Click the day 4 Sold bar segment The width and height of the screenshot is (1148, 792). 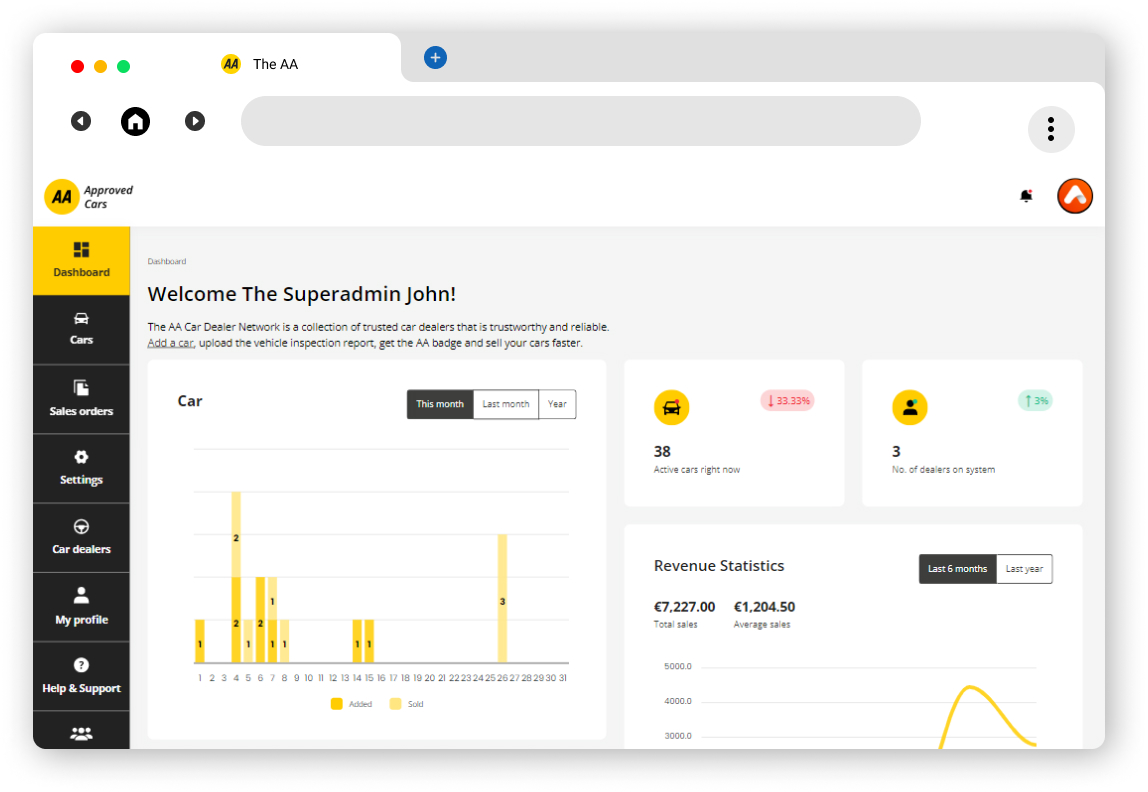(x=236, y=534)
